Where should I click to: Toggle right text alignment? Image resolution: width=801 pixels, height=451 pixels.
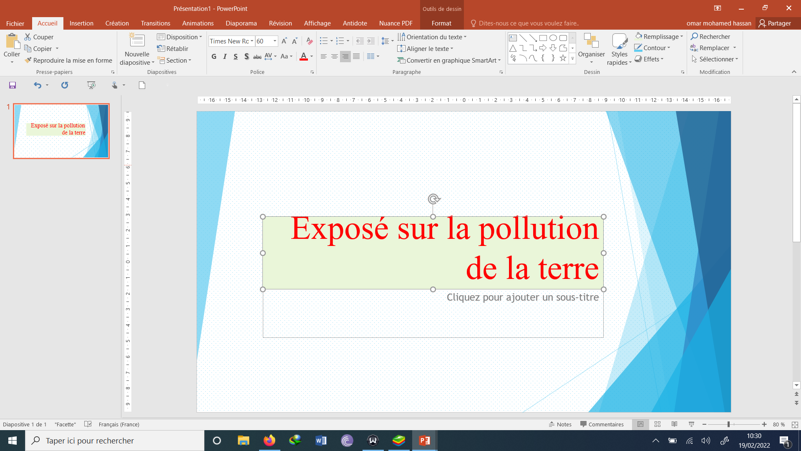coord(345,57)
